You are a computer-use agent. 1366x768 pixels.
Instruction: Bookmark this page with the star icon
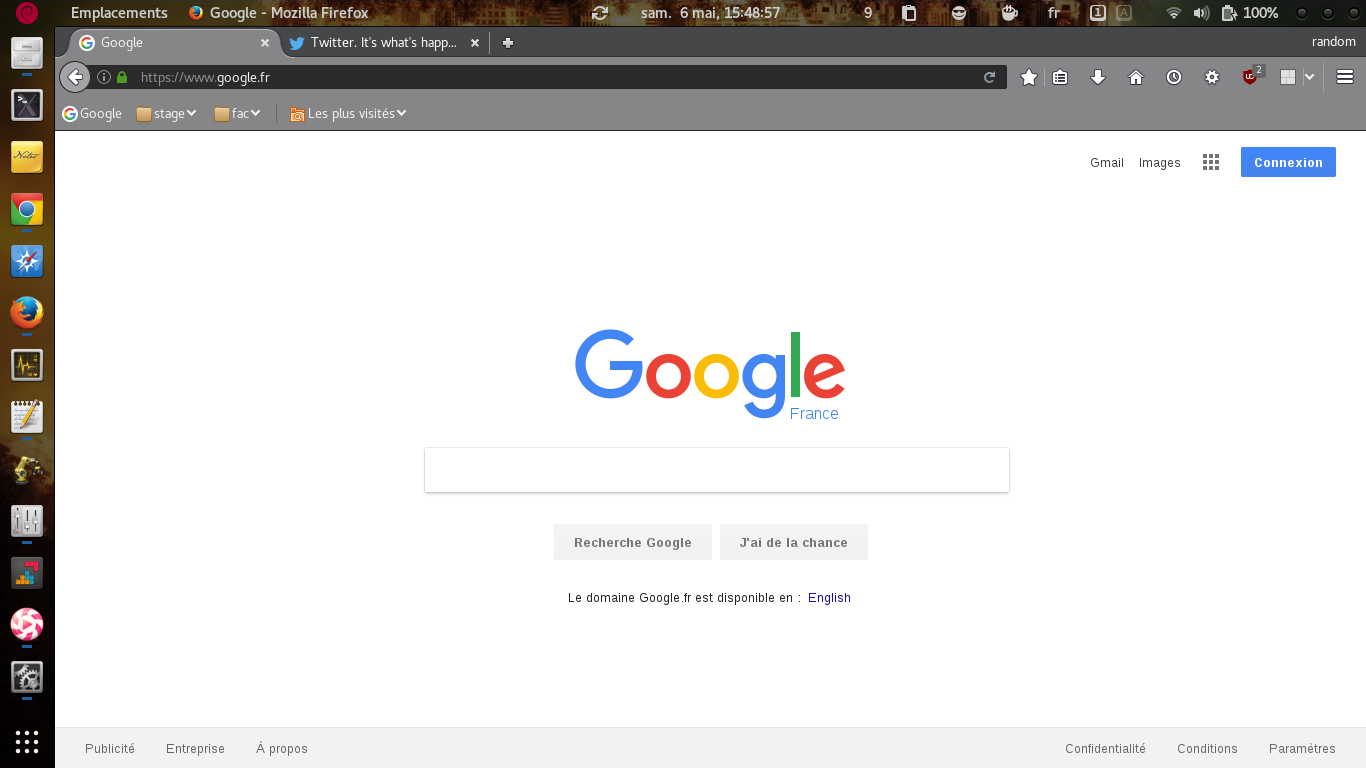pyautogui.click(x=1028, y=77)
